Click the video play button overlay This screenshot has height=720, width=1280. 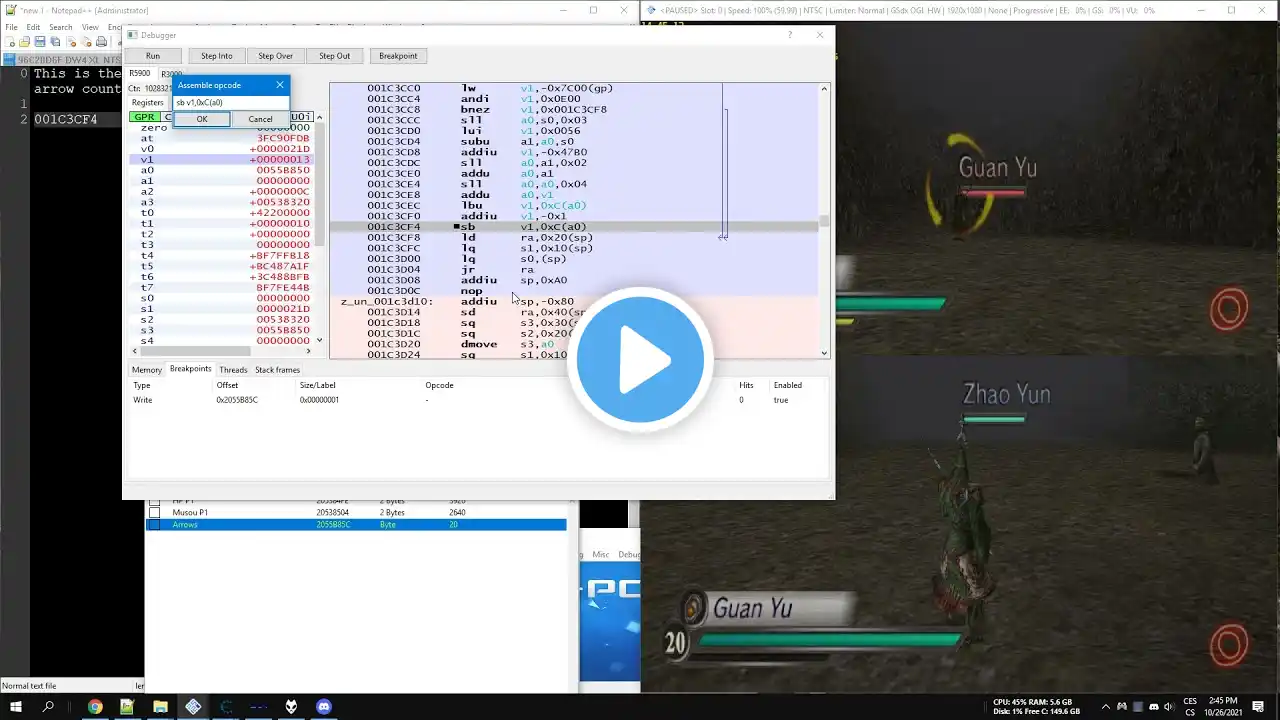click(x=639, y=360)
